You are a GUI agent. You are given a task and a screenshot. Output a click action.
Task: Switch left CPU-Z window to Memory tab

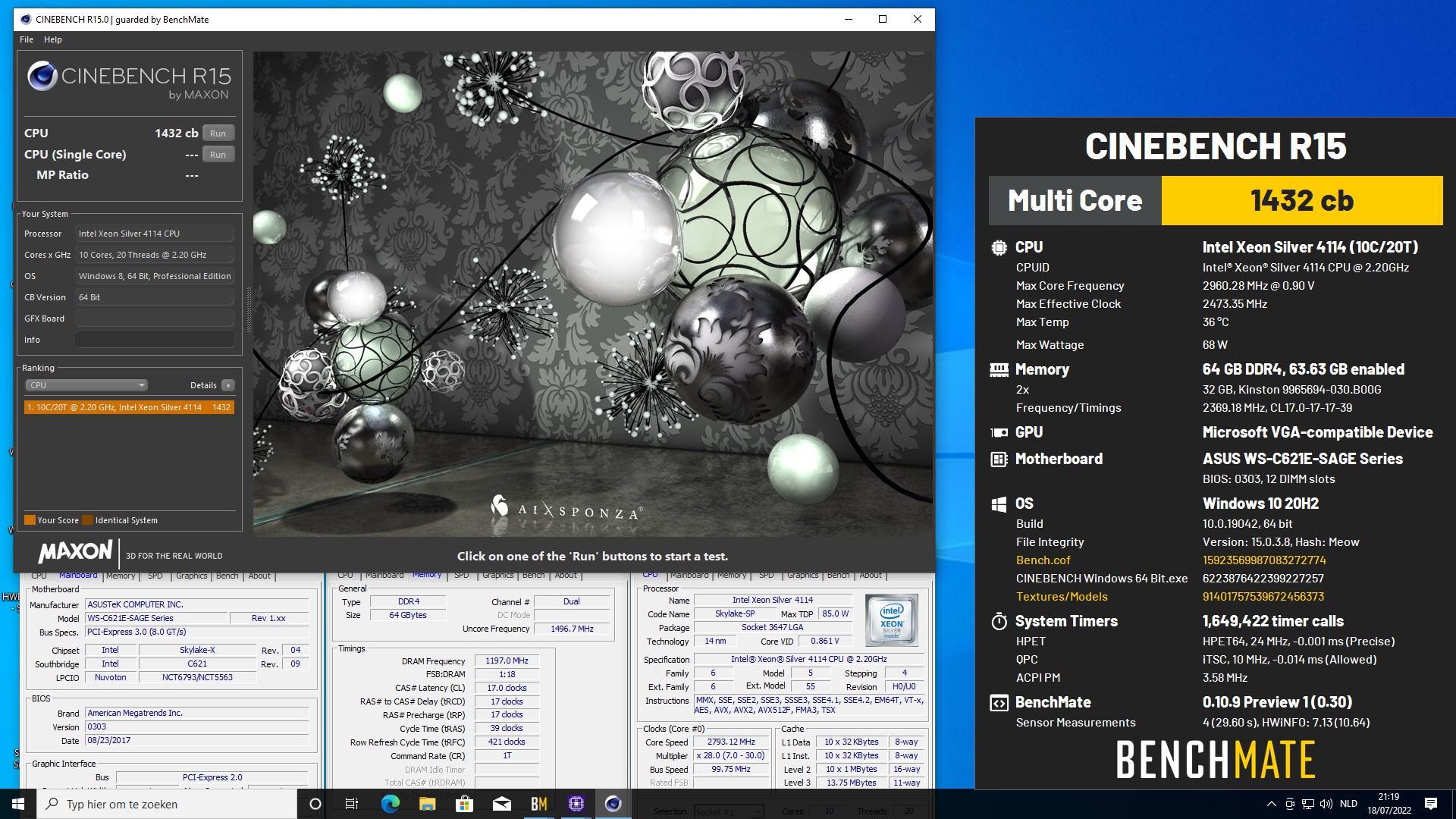121,576
